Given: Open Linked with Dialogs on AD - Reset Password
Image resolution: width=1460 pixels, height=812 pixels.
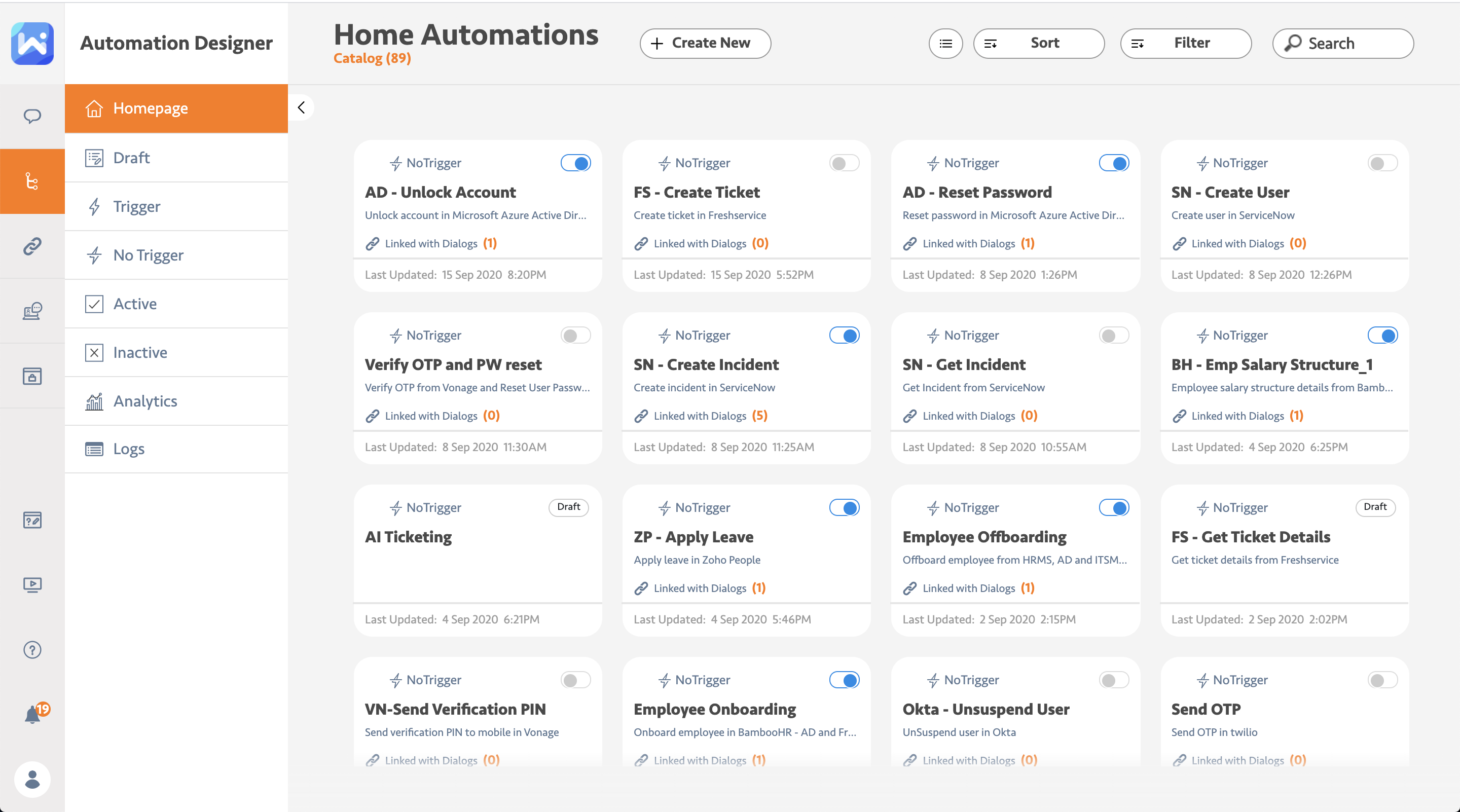Looking at the screenshot, I should pyautogui.click(x=969, y=244).
